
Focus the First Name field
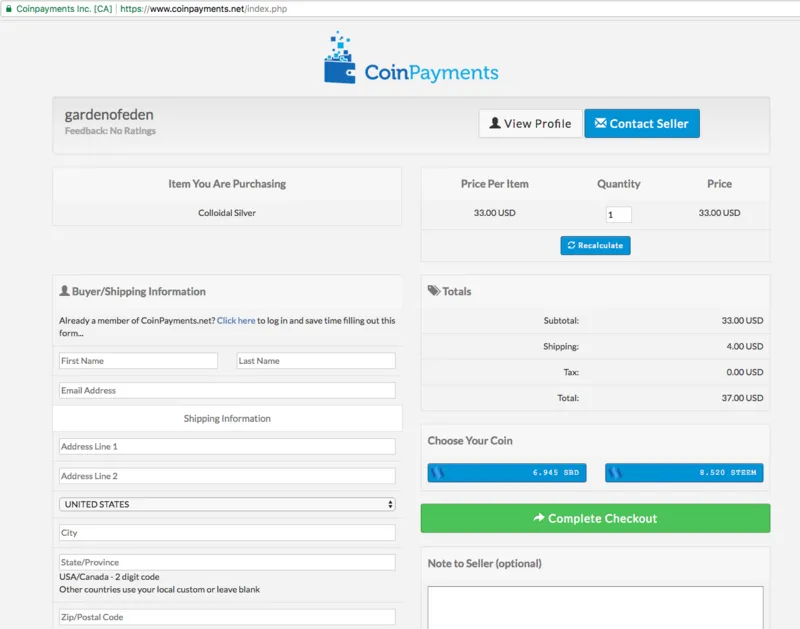coord(138,361)
